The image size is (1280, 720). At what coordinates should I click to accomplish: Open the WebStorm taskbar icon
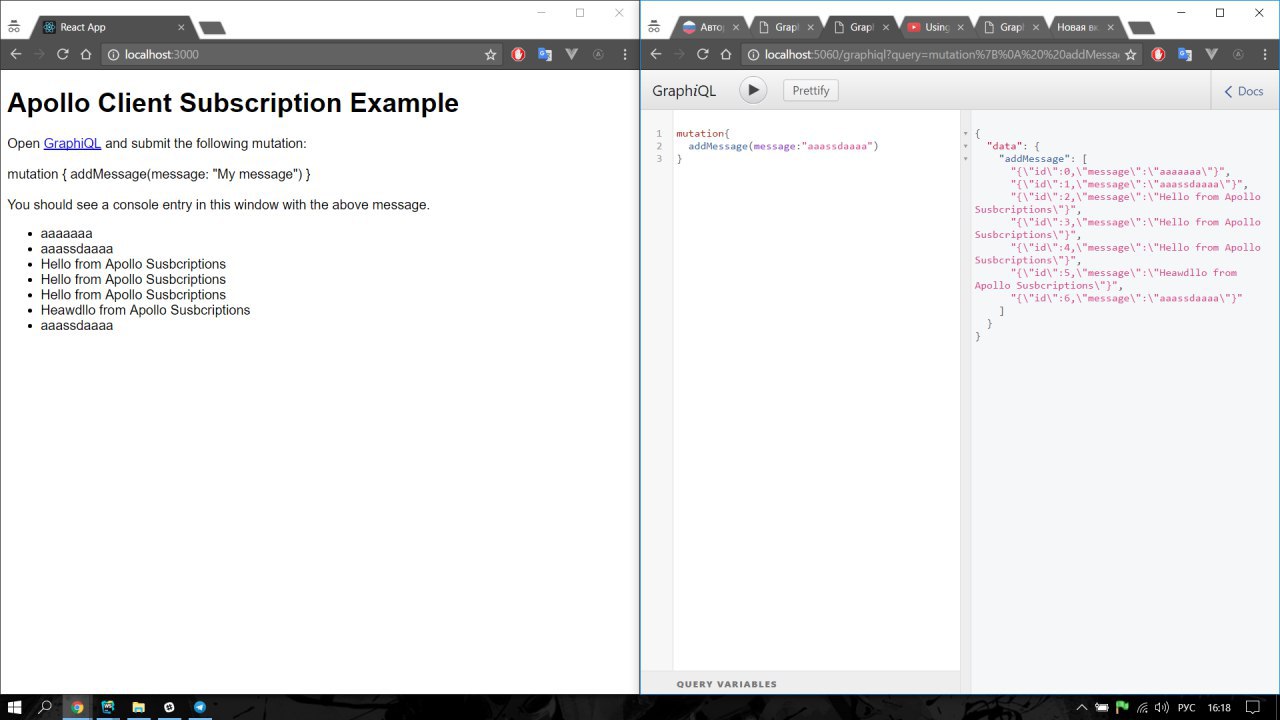click(108, 707)
